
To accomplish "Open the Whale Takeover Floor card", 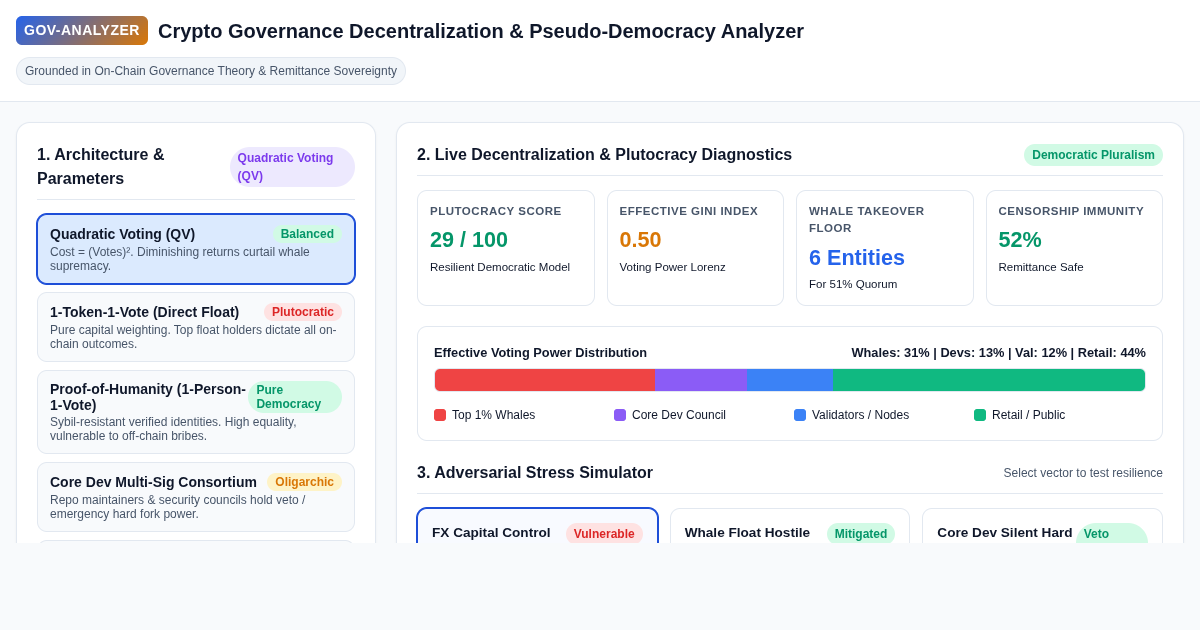I will point(885,248).
